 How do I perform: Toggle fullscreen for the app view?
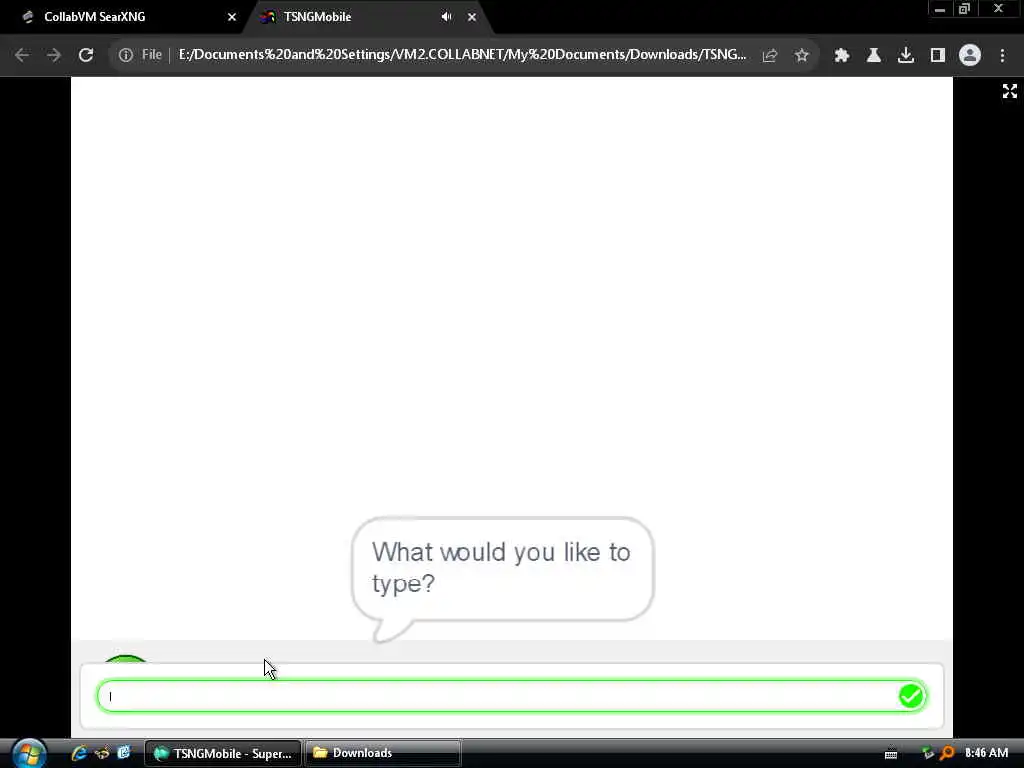pos(1010,91)
